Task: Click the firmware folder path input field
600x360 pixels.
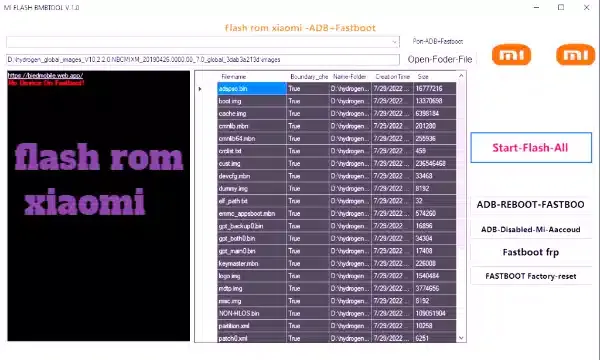Action: coord(203,60)
